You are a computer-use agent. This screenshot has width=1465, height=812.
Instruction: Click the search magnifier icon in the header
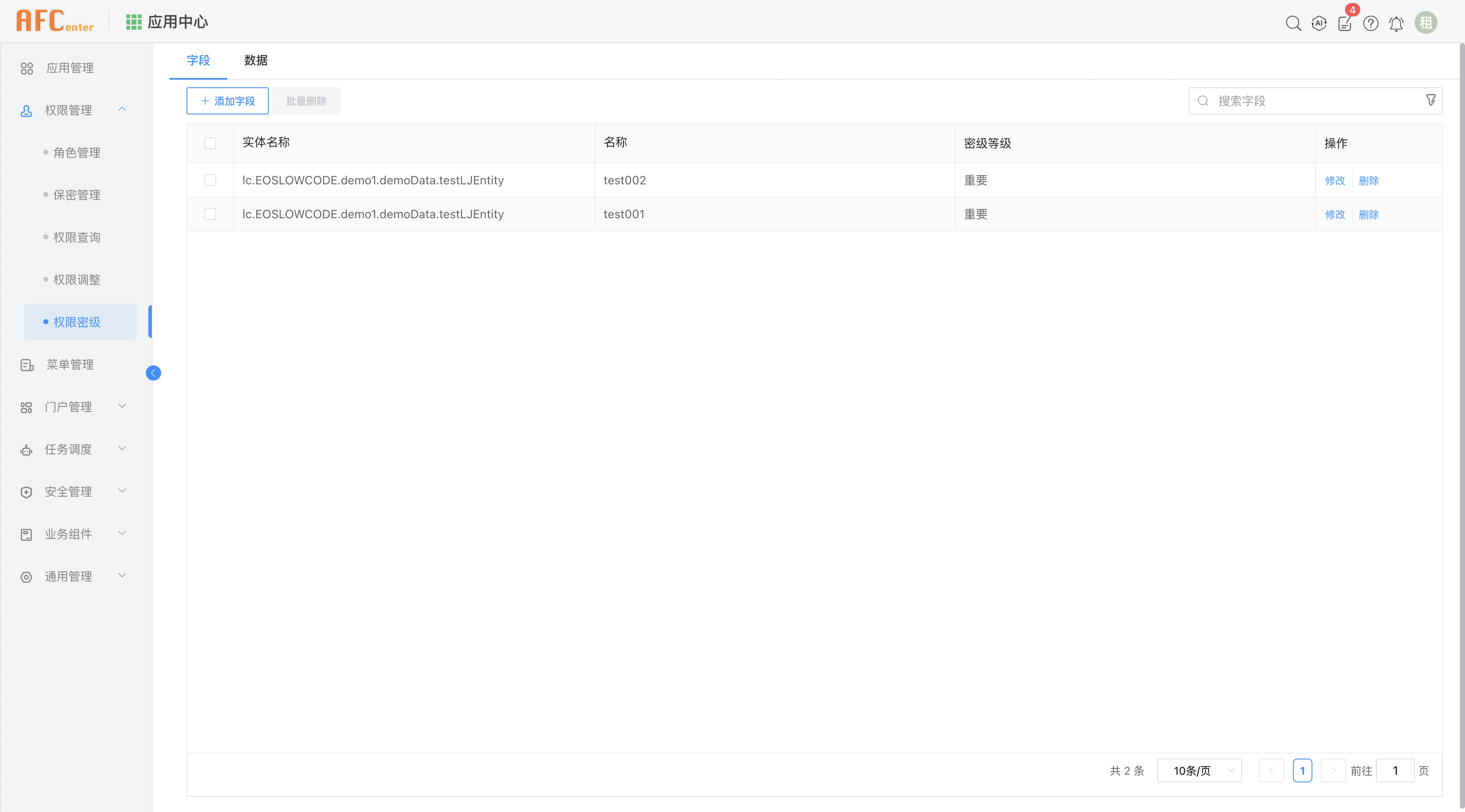1292,23
